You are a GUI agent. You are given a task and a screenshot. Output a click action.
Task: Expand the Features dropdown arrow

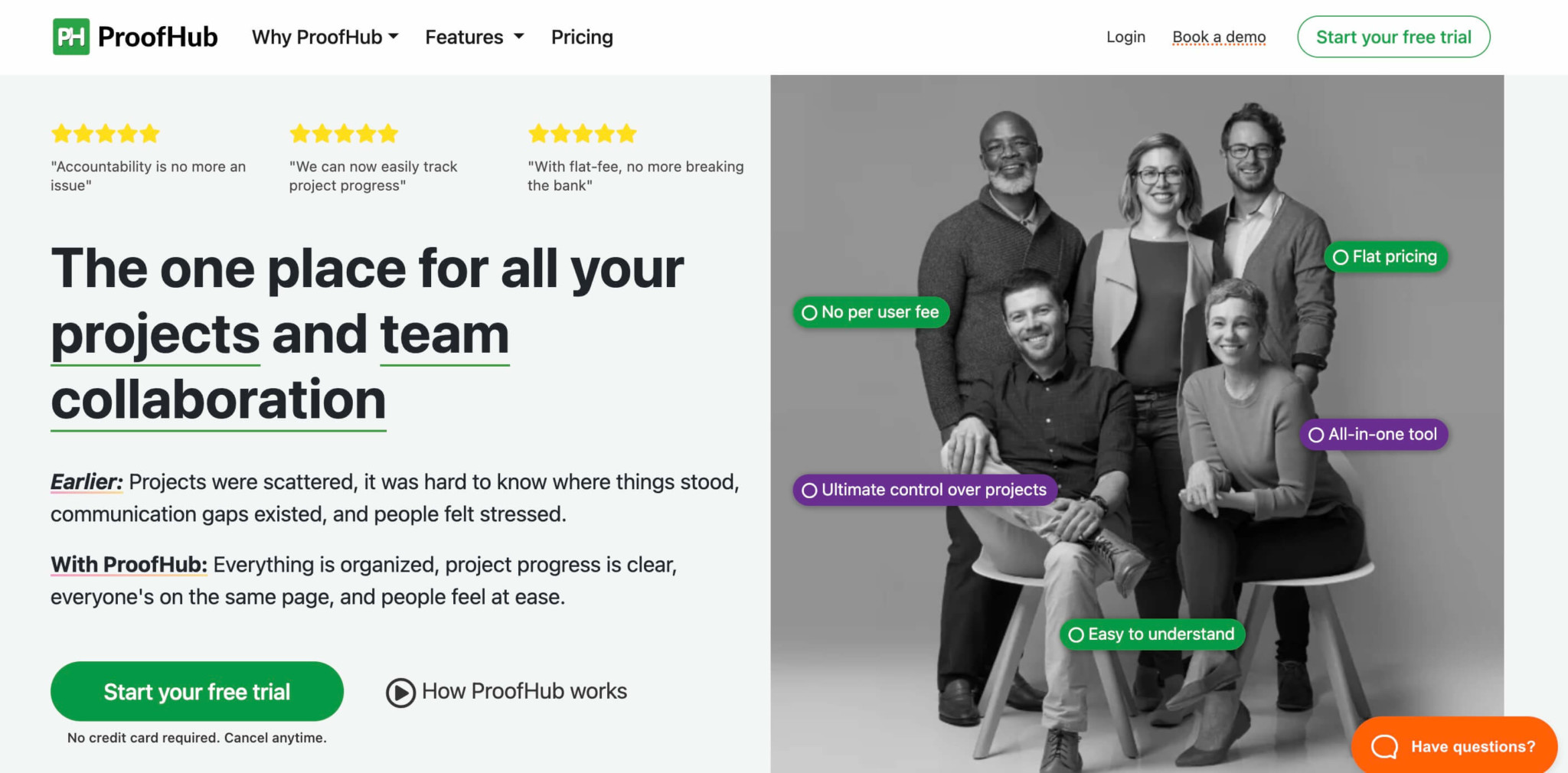click(519, 36)
